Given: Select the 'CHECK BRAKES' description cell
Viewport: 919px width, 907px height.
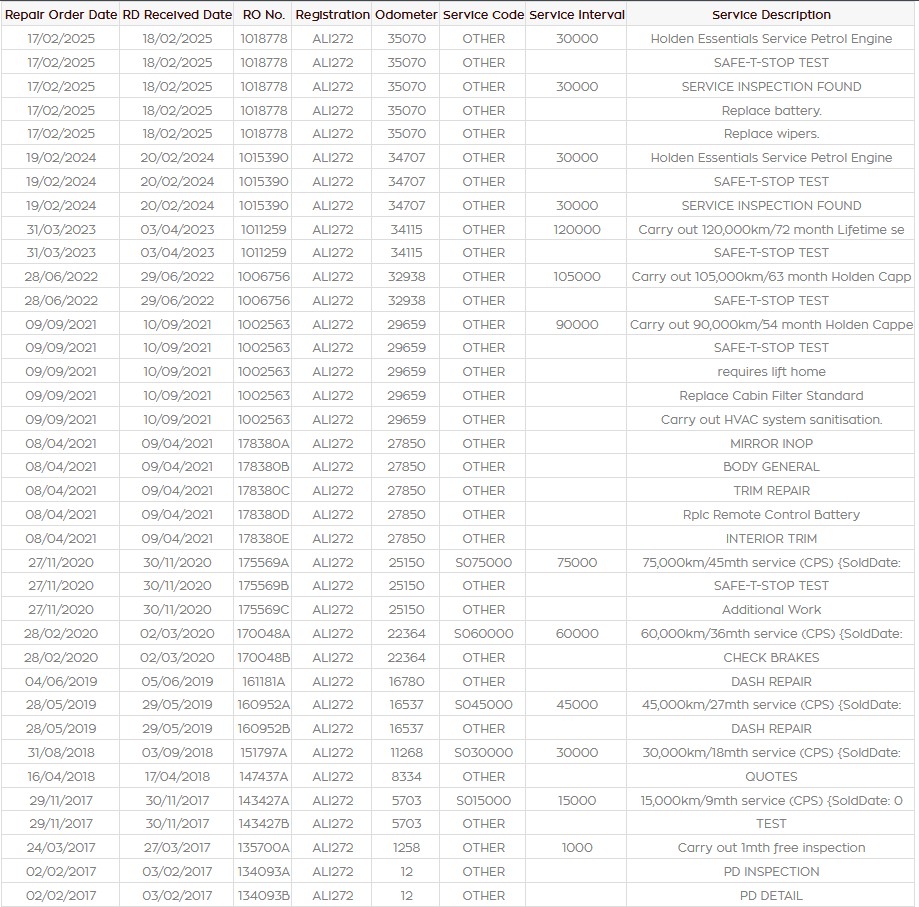Looking at the screenshot, I should (771, 657).
